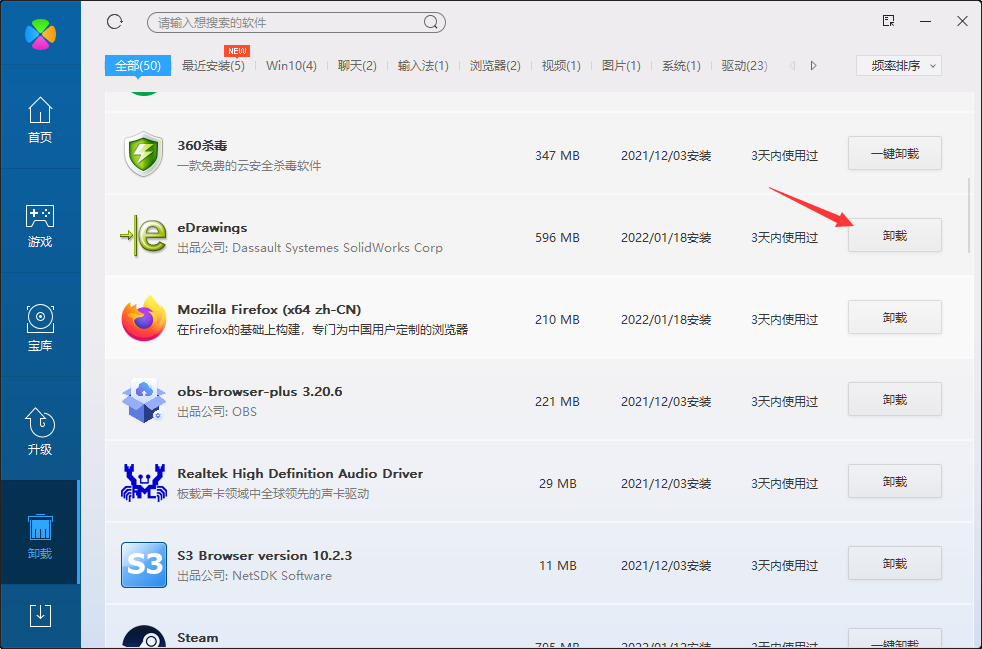Viewport: 982px width, 649px height.
Task: Click the Realtek High Definition Audio Driver name
Action: [300, 474]
